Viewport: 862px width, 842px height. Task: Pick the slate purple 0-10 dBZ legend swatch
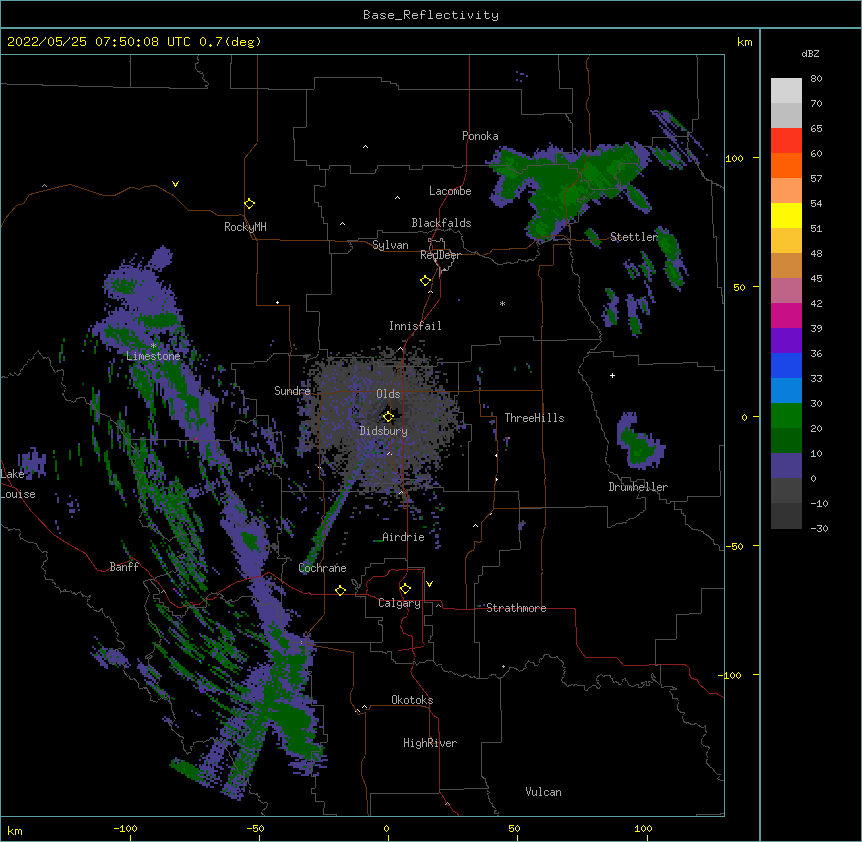(786, 466)
